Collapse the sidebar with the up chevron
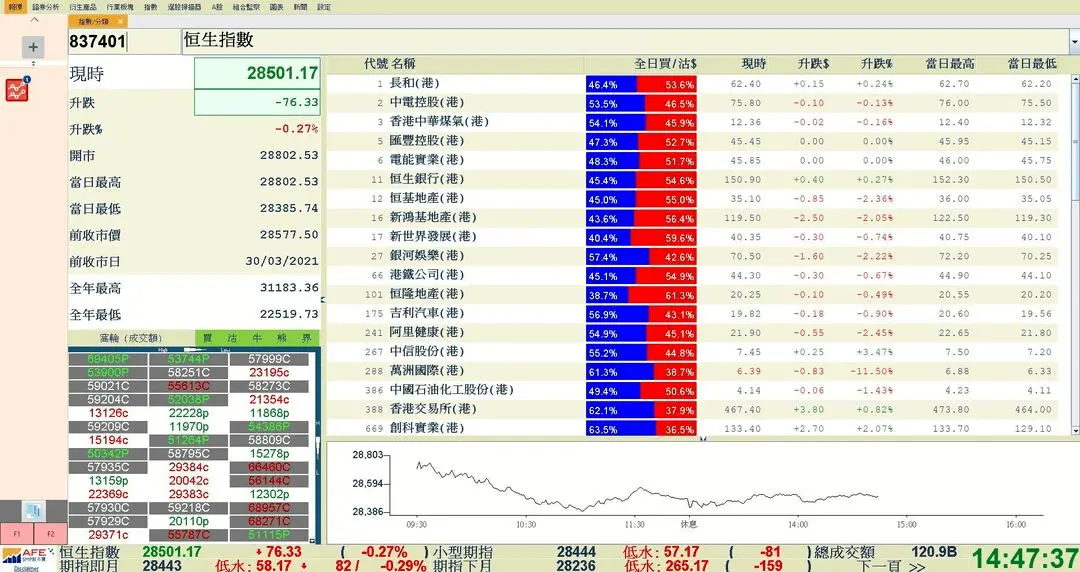 pos(33,20)
